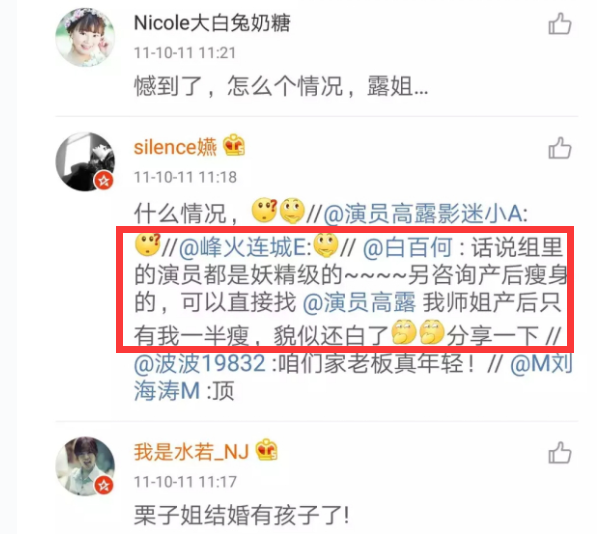Open Nicole大白兔奶糖's profile avatar

point(85,37)
